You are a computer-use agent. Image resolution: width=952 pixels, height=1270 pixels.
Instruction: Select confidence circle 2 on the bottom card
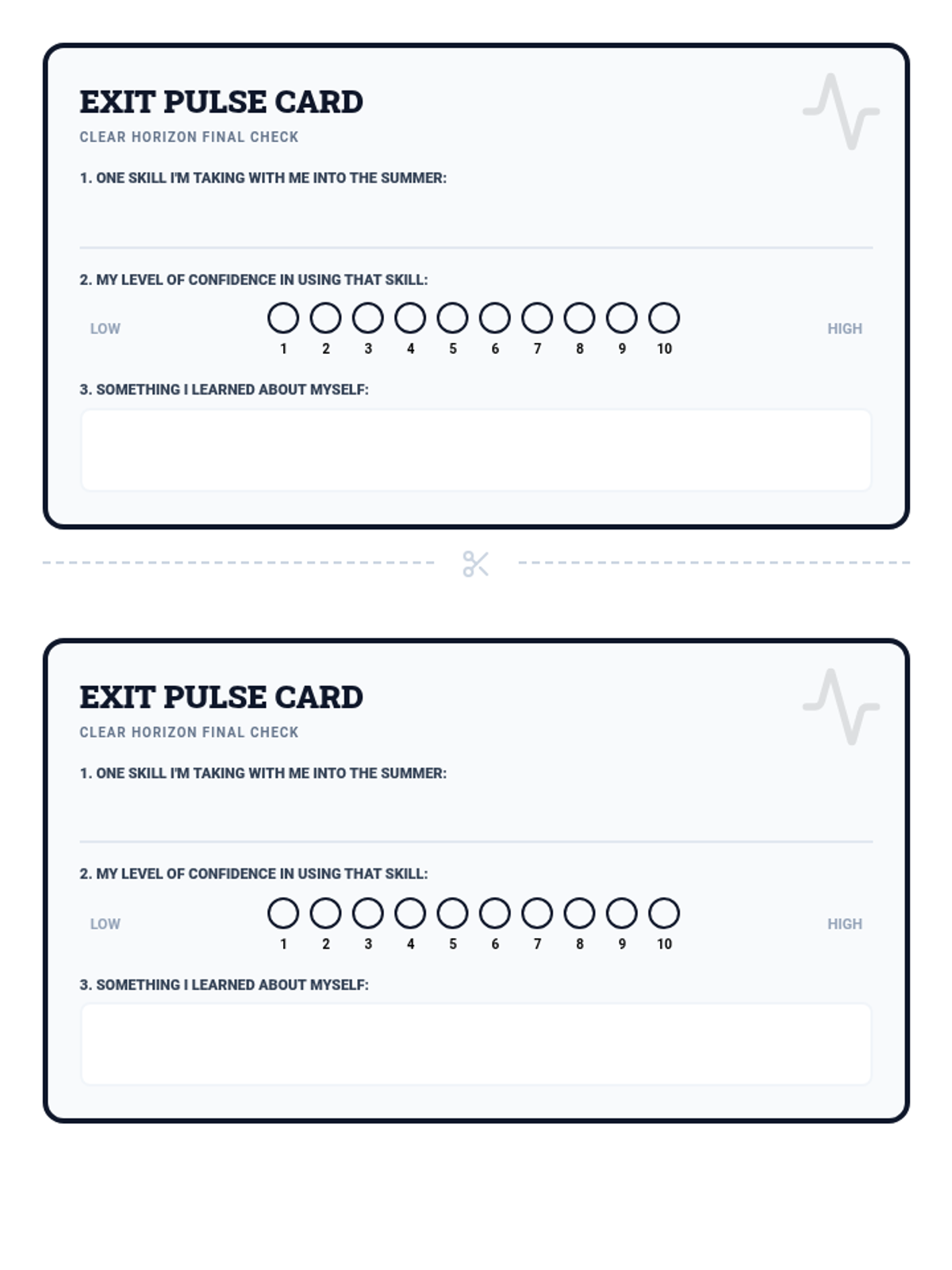(x=325, y=913)
